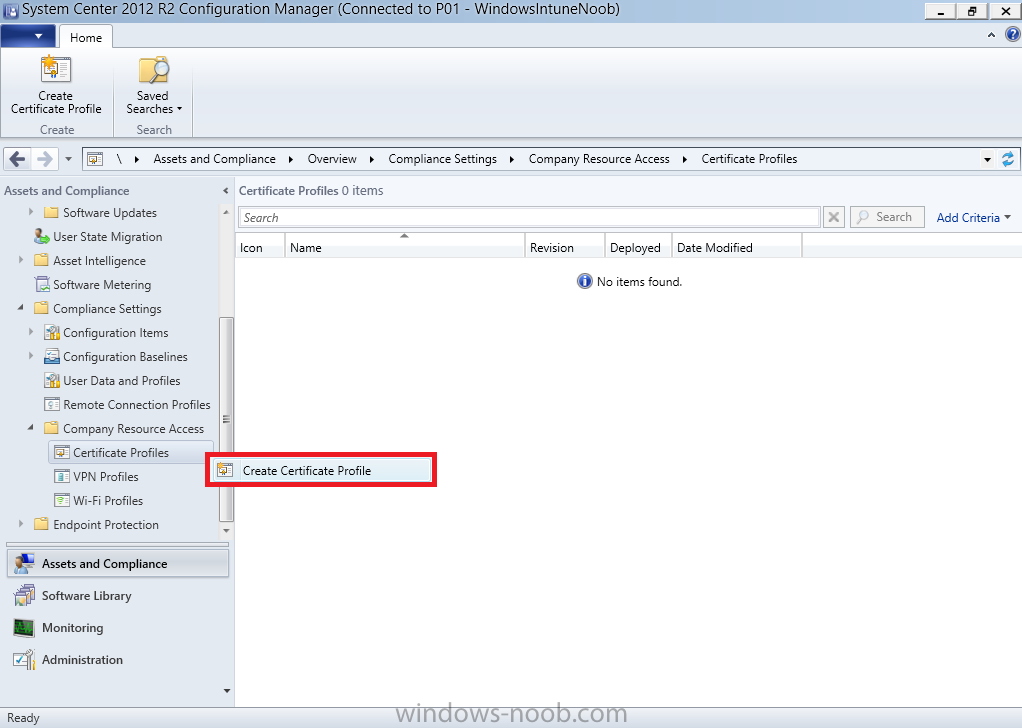The width and height of the screenshot is (1022, 728).
Task: Switch to Administration workspace
Action: tap(118, 660)
